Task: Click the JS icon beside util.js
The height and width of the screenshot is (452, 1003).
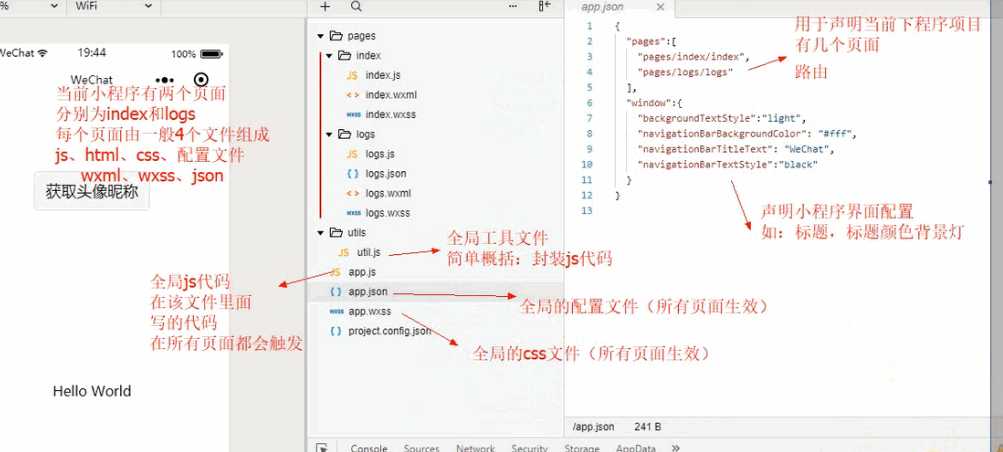Action: pyautogui.click(x=344, y=253)
